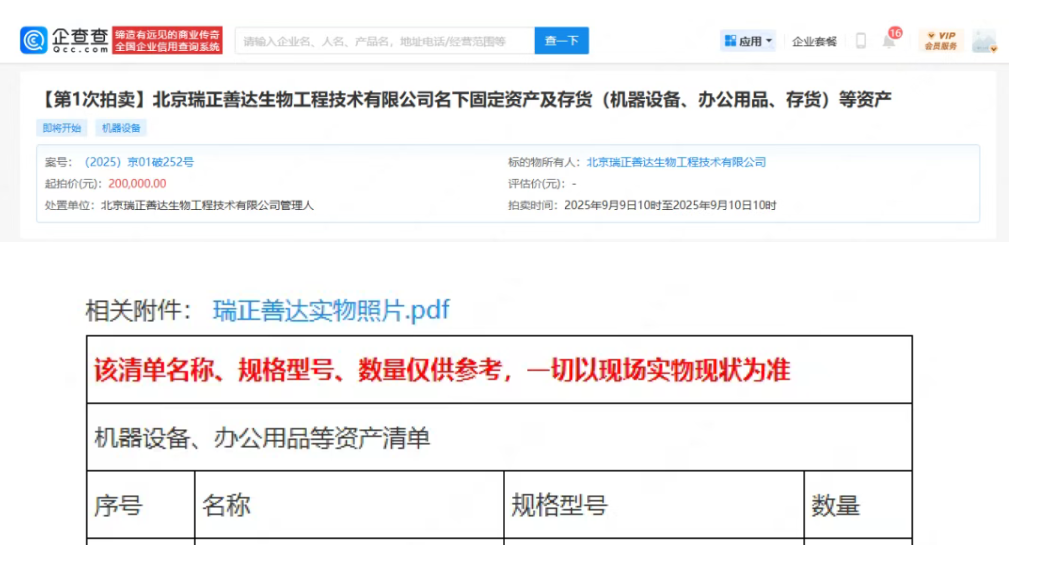Image resolution: width=1060 pixels, height=565 pixels.
Task: Click the 即将开始 status tag
Action: coord(62,128)
